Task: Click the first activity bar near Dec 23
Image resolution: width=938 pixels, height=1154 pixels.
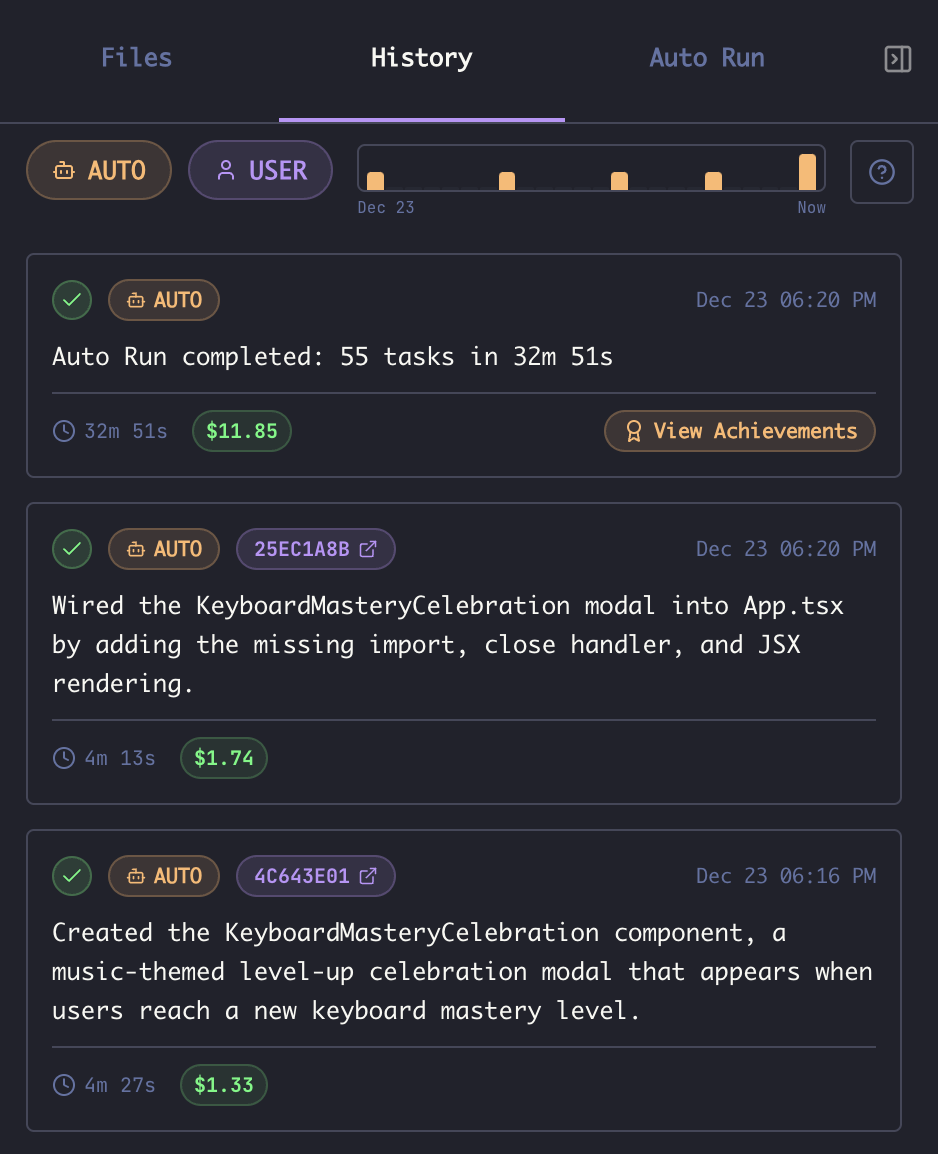Action: pyautogui.click(x=375, y=181)
